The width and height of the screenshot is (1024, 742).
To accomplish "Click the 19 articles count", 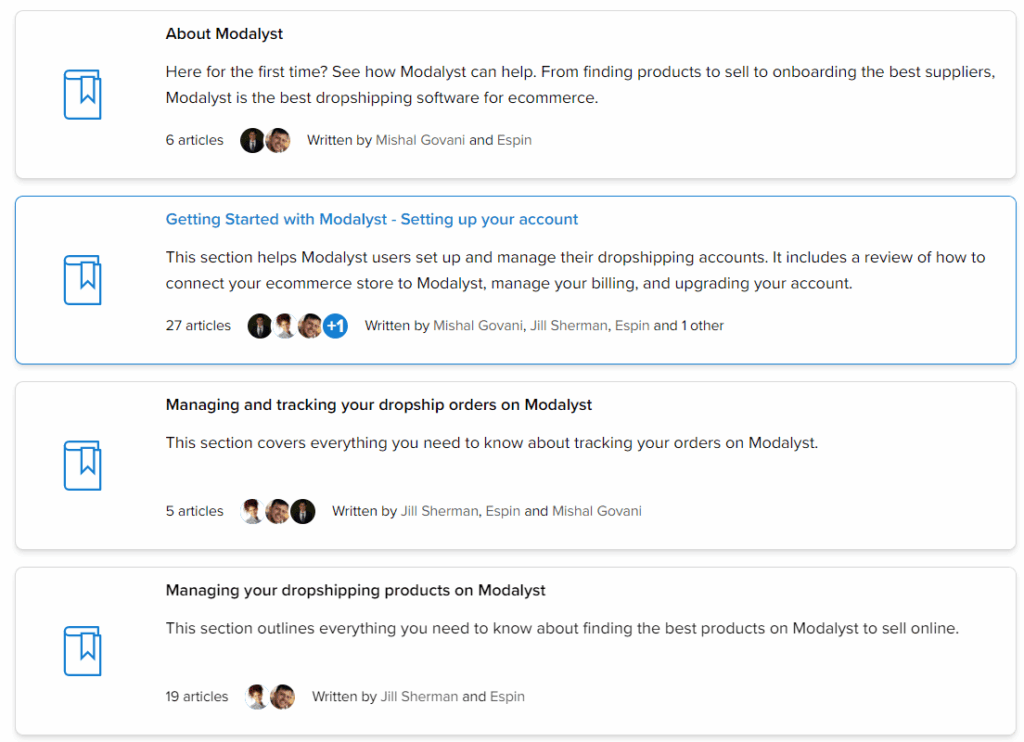I will coord(197,696).
